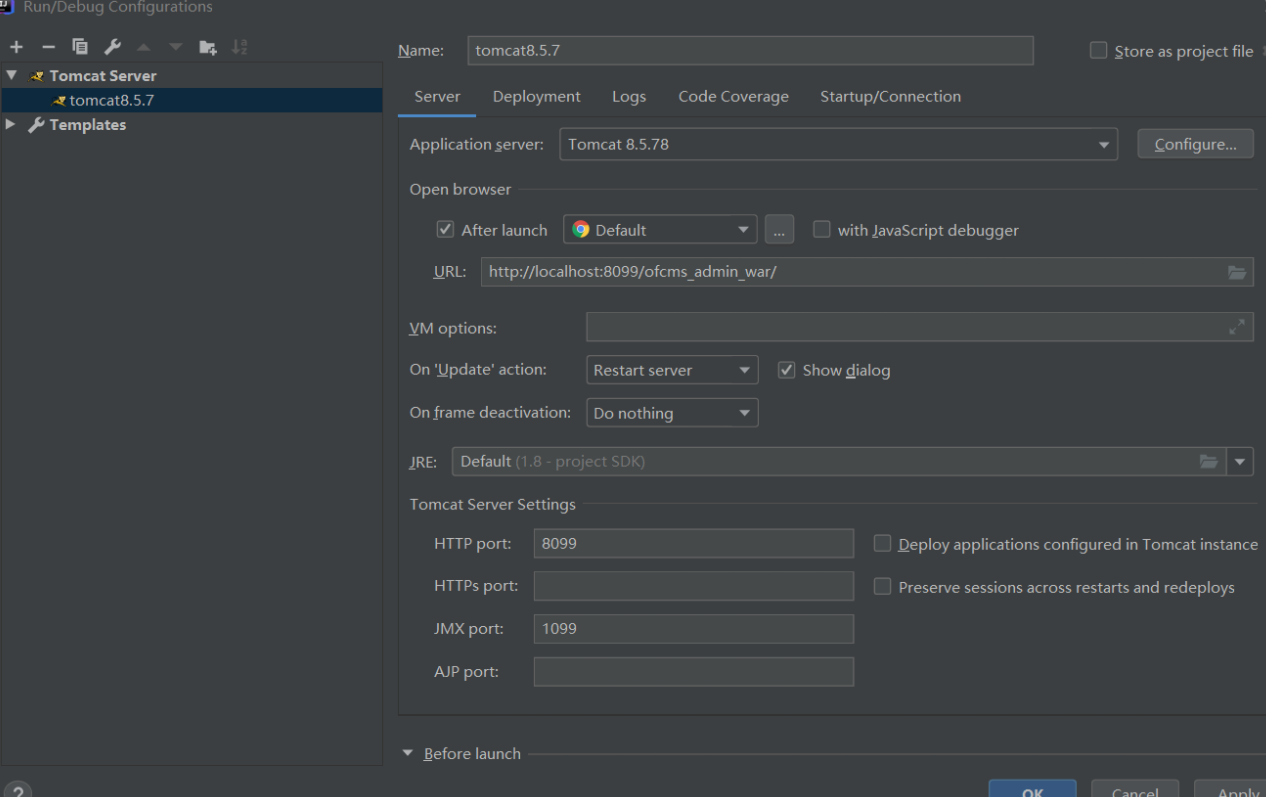Toggle Show dialog checkbox
The image size is (1266, 797).
(786, 370)
